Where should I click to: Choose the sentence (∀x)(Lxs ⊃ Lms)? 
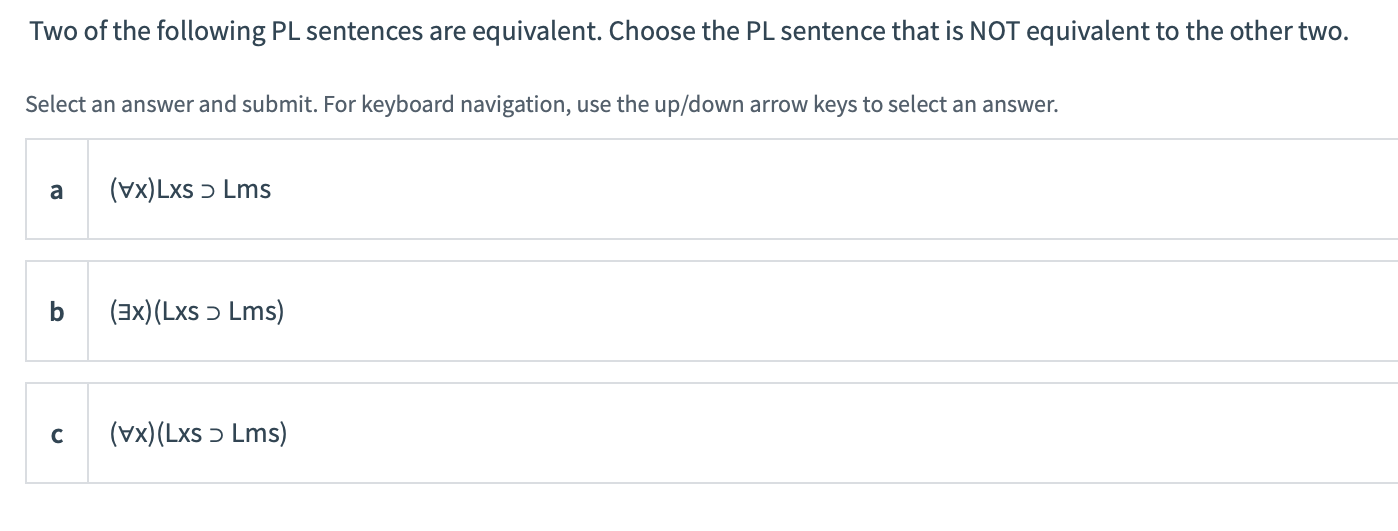coord(198,434)
